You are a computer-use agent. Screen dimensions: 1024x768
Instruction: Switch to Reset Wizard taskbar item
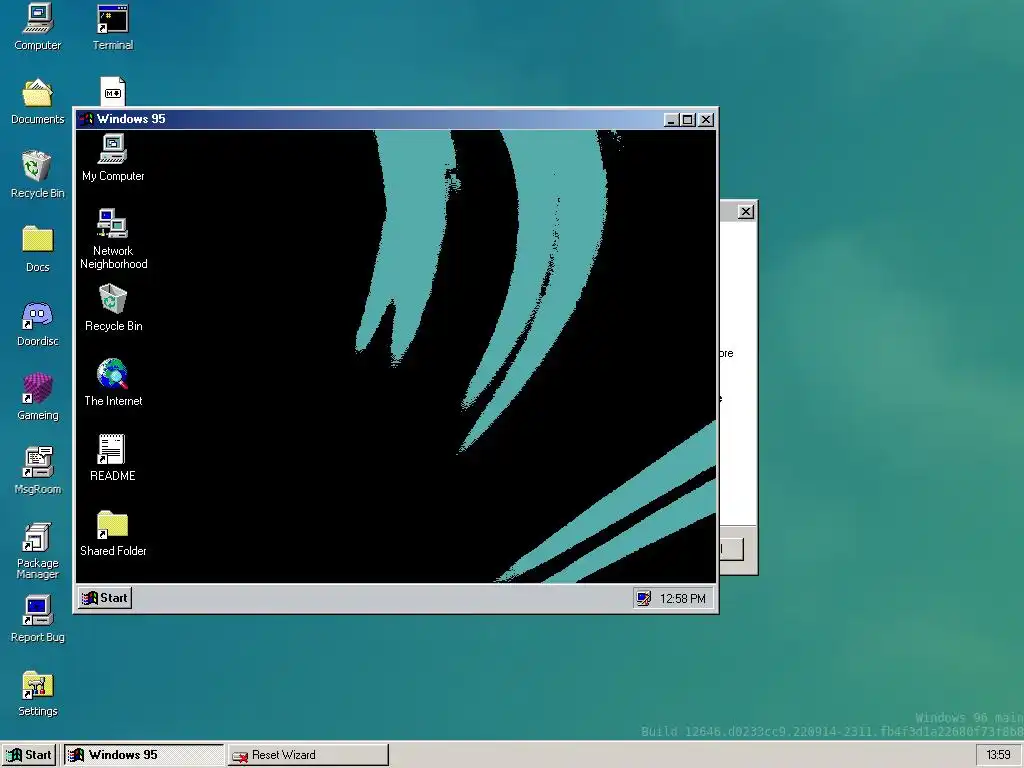coord(308,755)
